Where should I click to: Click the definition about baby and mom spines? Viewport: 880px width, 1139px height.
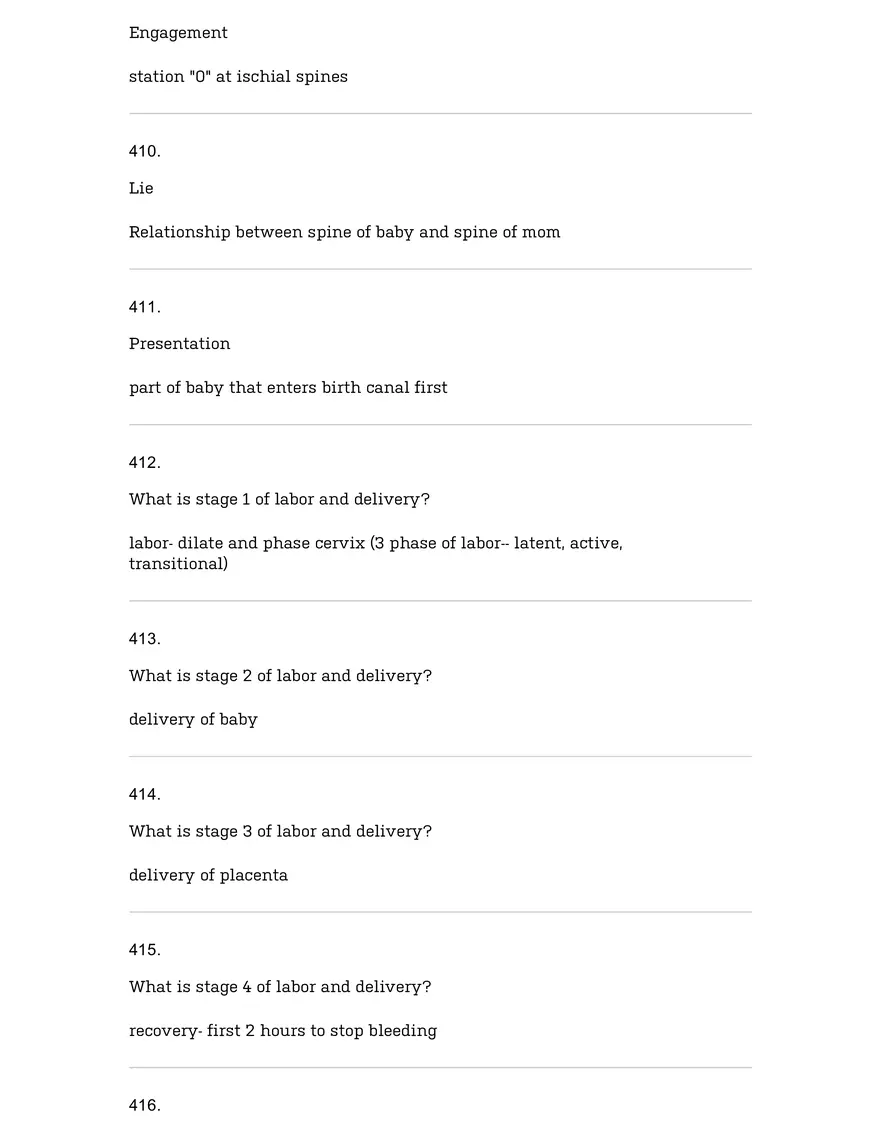click(344, 232)
